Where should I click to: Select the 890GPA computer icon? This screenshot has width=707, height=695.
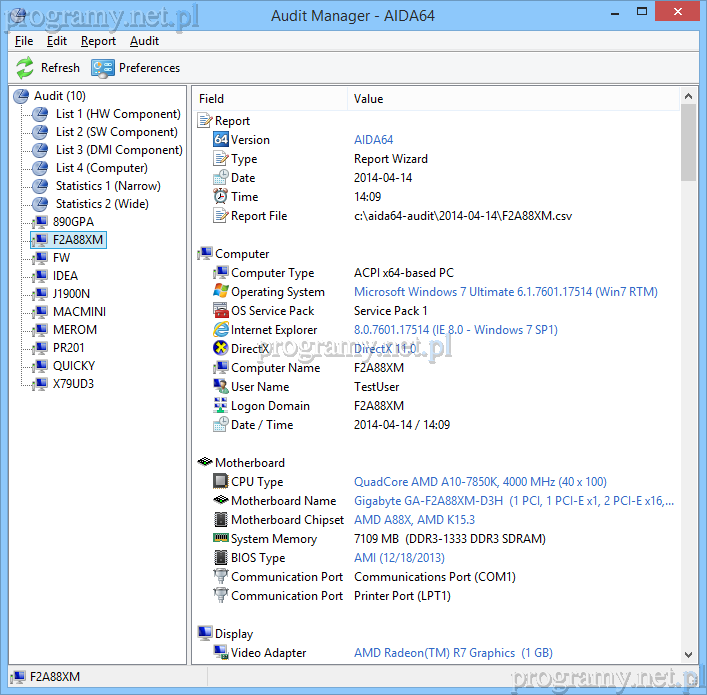click(40, 222)
